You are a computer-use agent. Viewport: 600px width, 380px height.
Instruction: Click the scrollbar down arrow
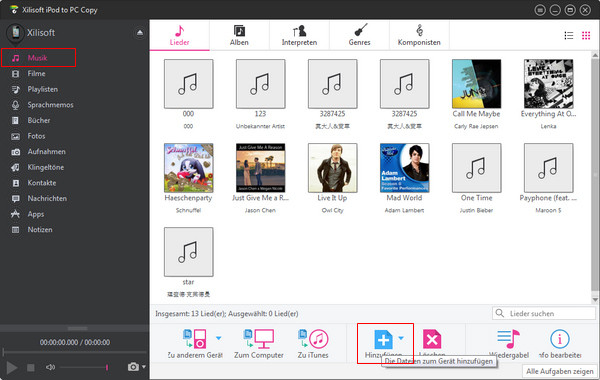click(595, 300)
